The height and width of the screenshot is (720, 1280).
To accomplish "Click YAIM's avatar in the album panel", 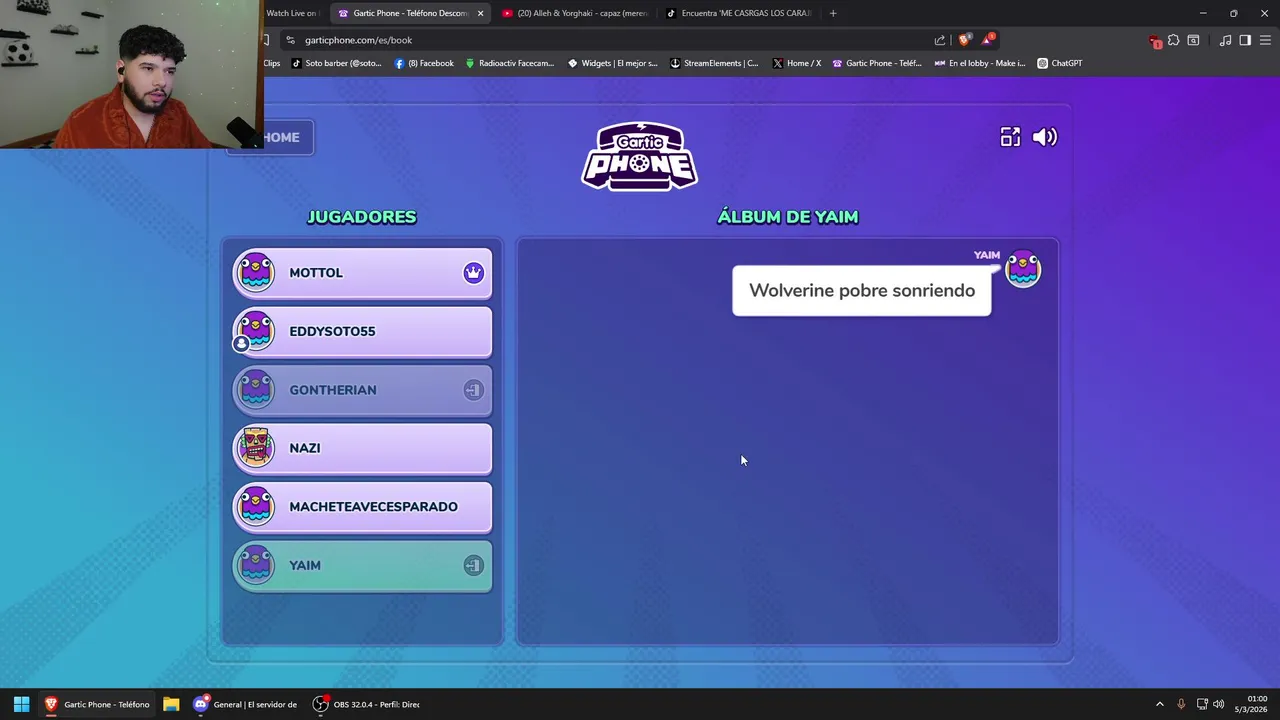I will pos(1023,269).
